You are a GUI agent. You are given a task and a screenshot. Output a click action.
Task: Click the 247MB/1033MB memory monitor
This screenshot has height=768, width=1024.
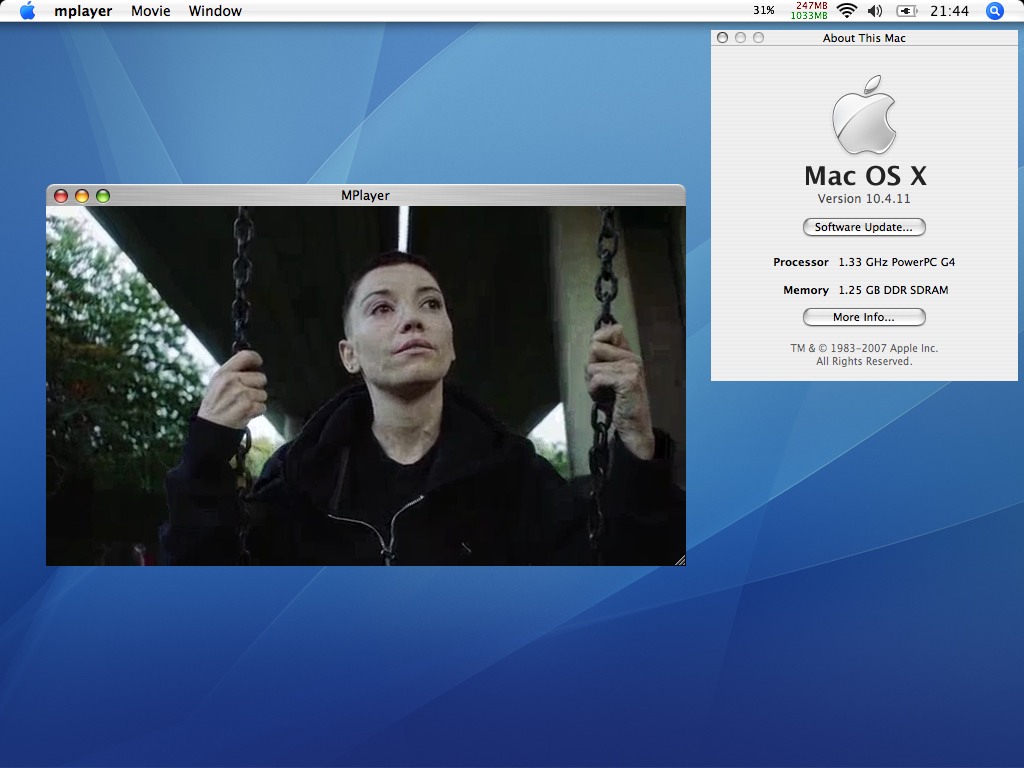[809, 10]
